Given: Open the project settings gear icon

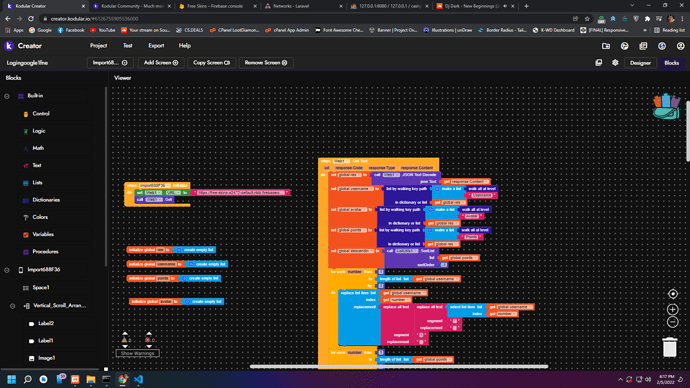Looking at the screenshot, I should click(x=615, y=63).
